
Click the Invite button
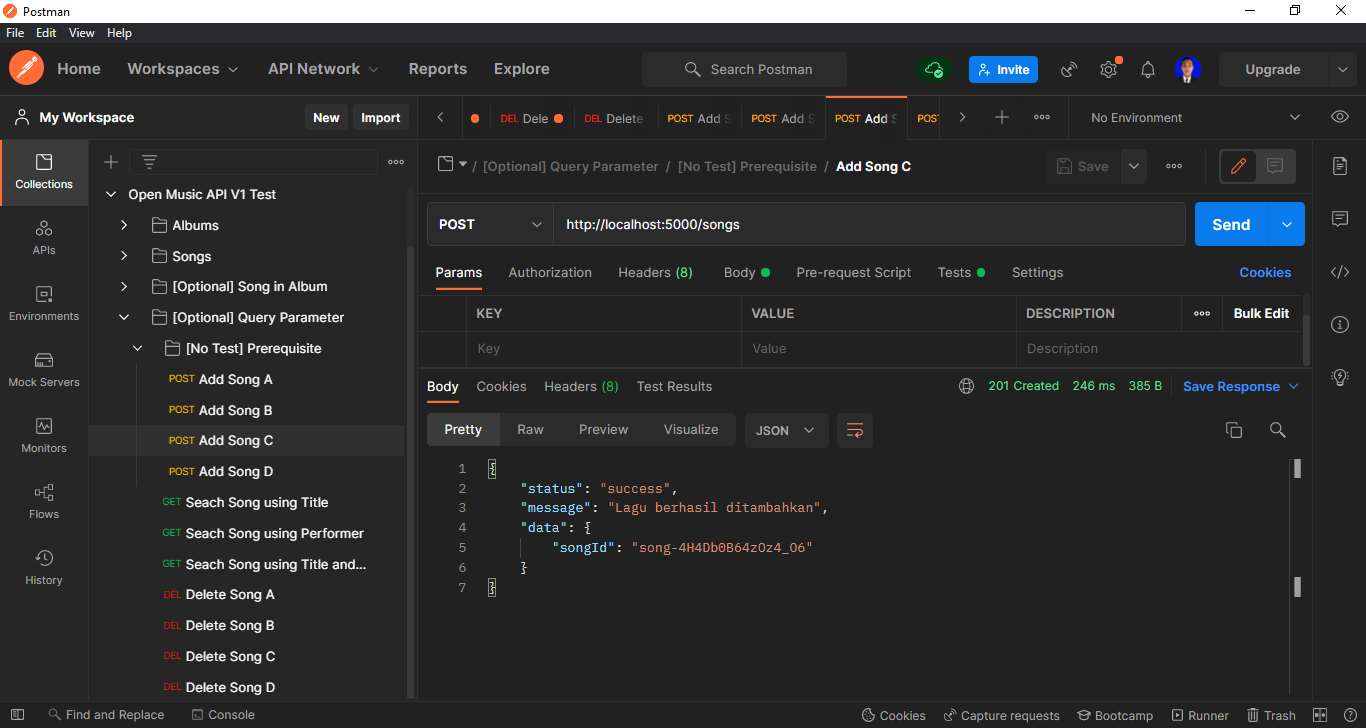click(1003, 69)
